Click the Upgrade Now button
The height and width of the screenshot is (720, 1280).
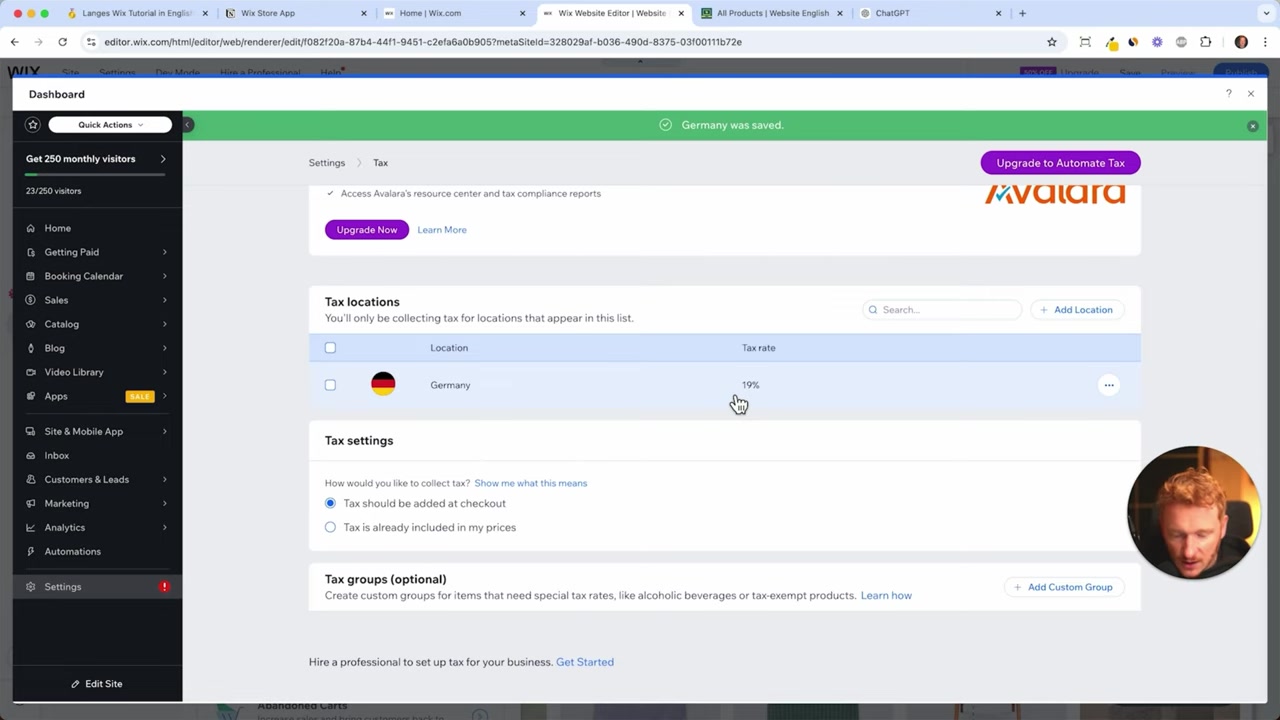coord(366,230)
